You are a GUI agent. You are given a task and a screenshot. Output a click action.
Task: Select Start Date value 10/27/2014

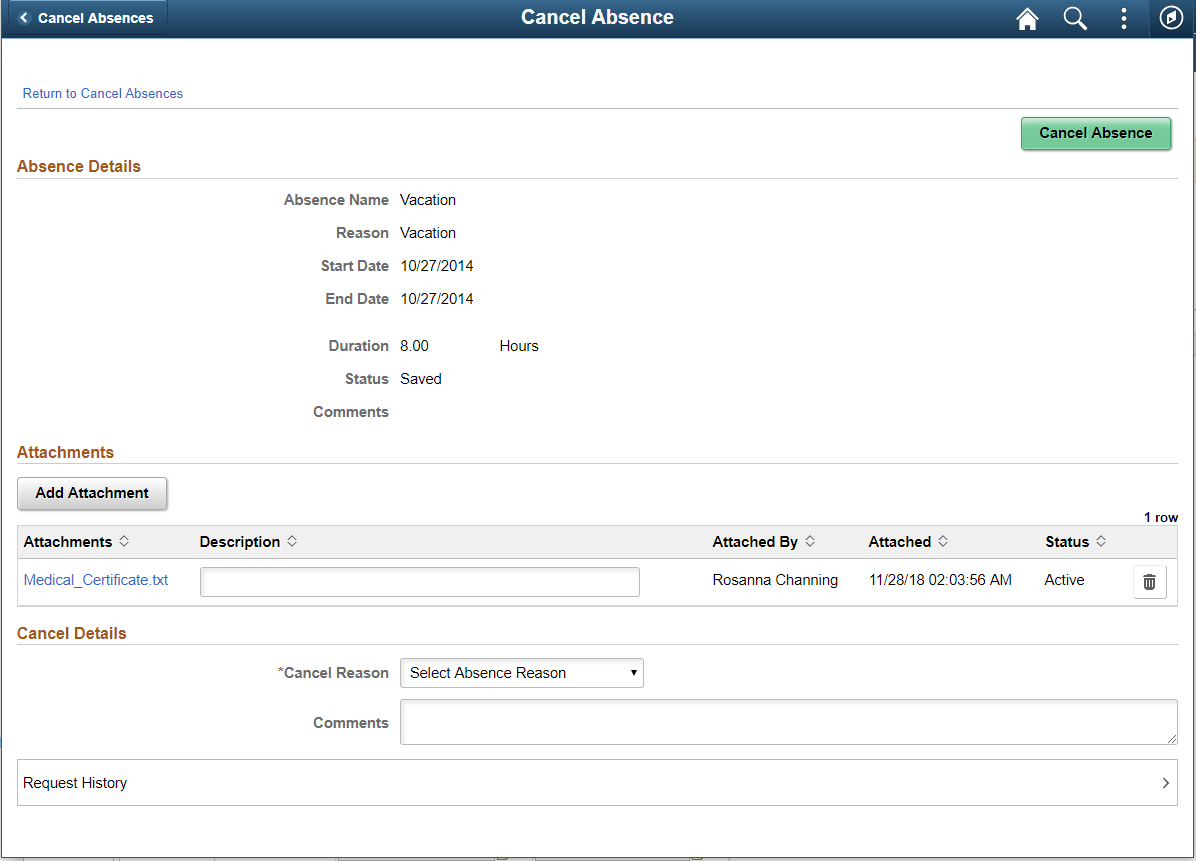click(436, 265)
